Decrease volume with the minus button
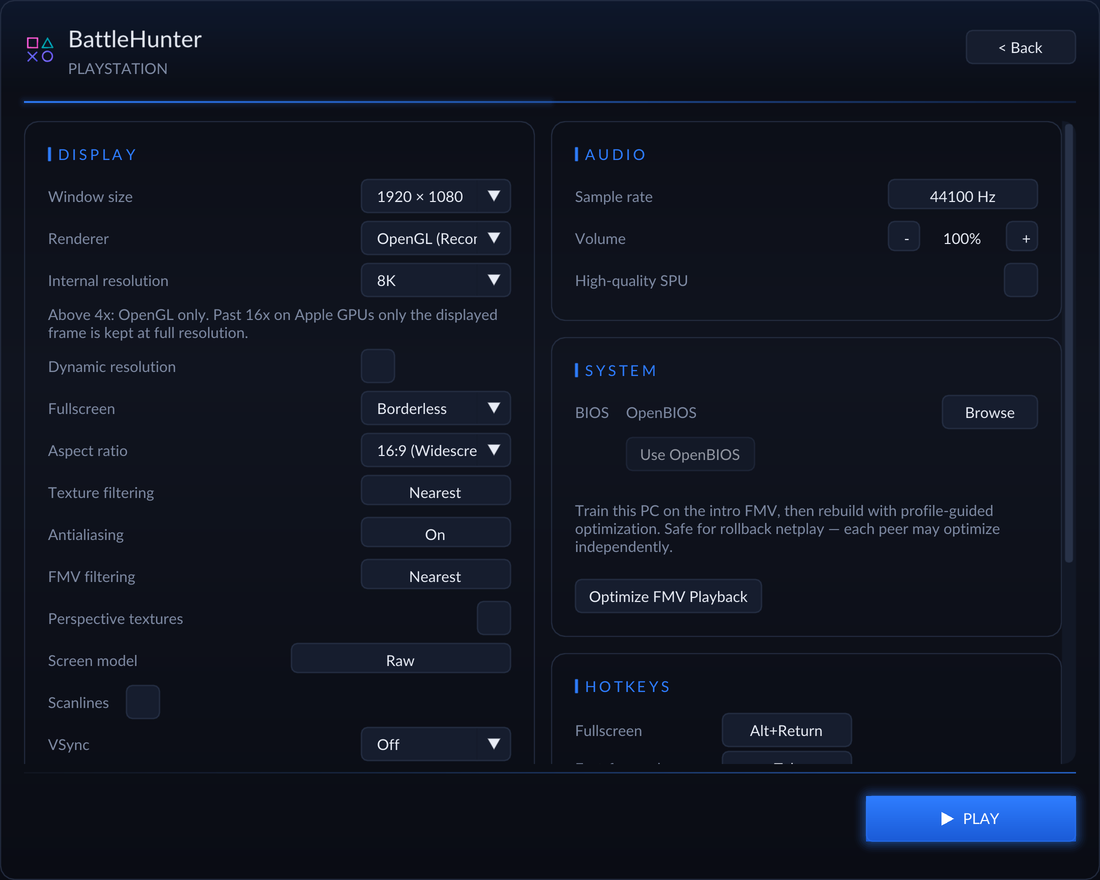The height and width of the screenshot is (880, 1100). [x=904, y=238]
